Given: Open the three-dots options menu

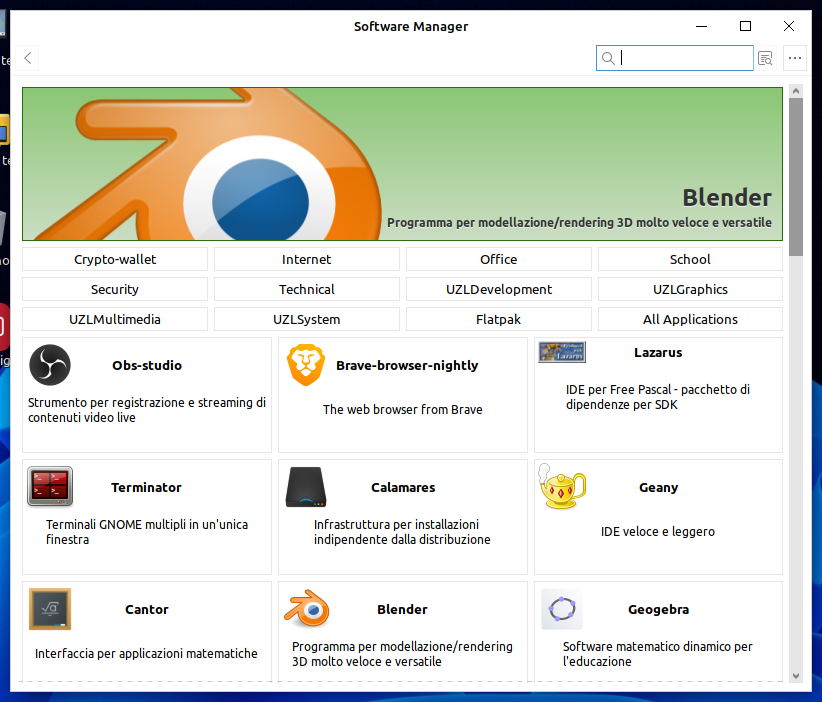Looking at the screenshot, I should coord(795,58).
